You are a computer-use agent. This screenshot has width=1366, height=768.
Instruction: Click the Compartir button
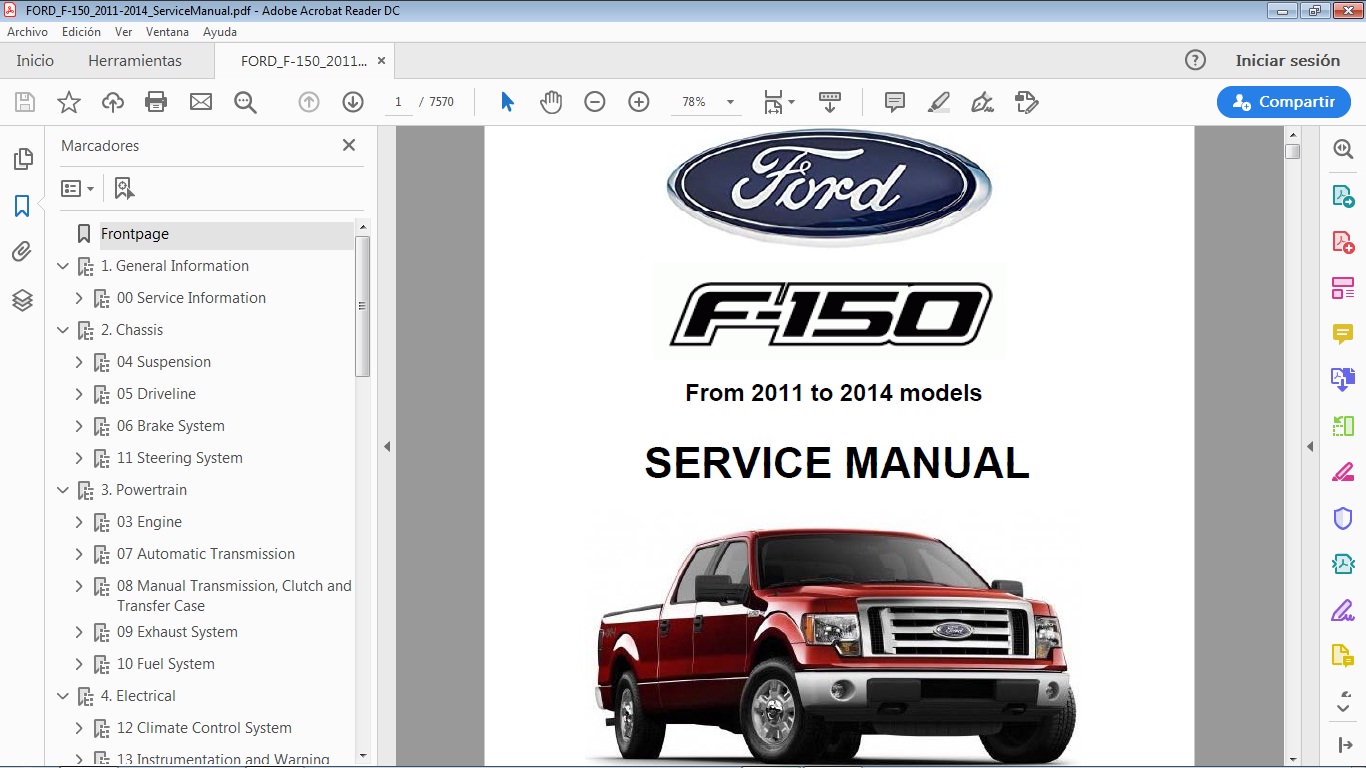click(1283, 101)
